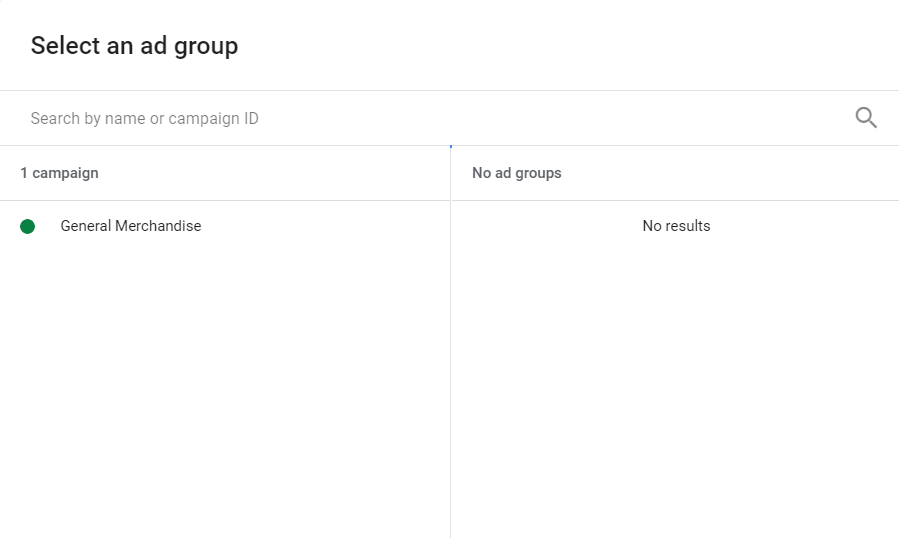Click the blue progress mark above the pane divider
This screenshot has height=538, width=899.
click(451, 147)
